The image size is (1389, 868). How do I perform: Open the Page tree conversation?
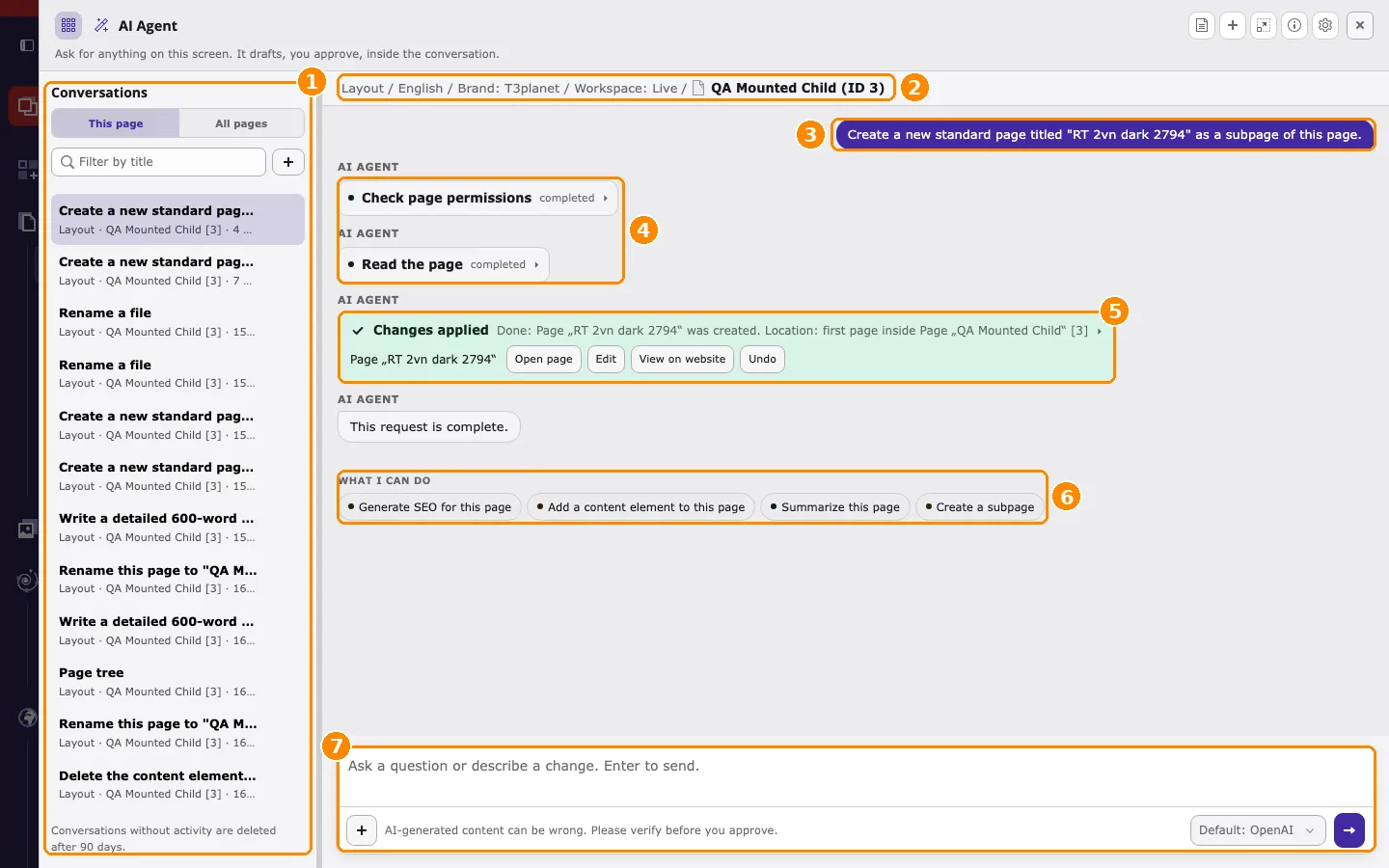pos(177,682)
